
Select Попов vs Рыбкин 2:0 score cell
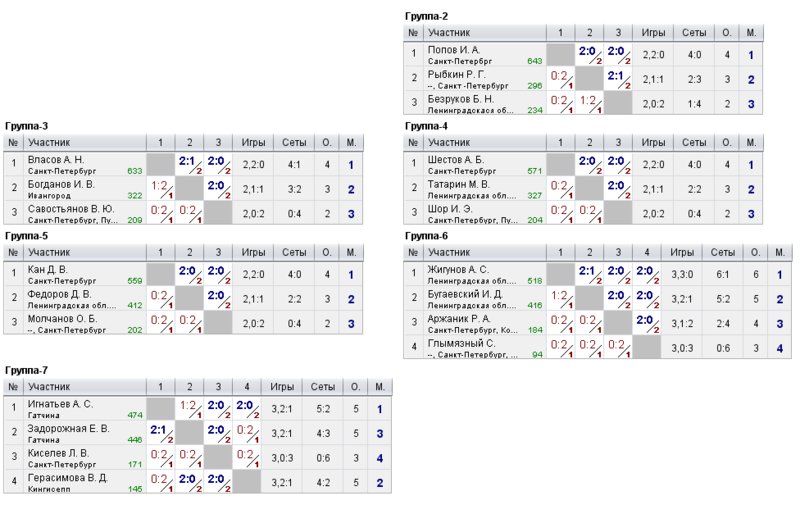coord(589,55)
